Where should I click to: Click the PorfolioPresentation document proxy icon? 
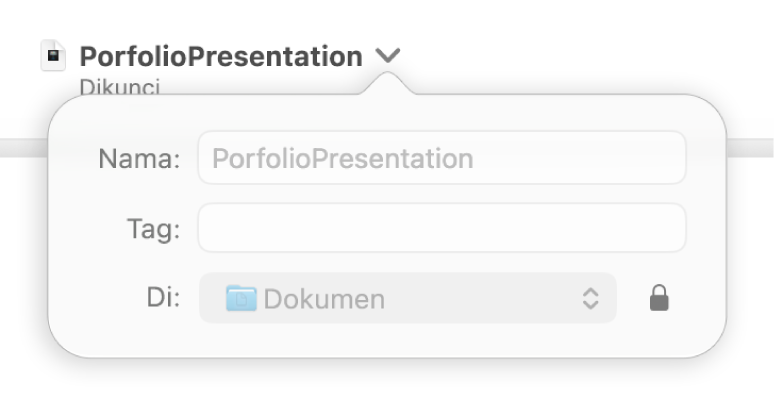[x=53, y=55]
